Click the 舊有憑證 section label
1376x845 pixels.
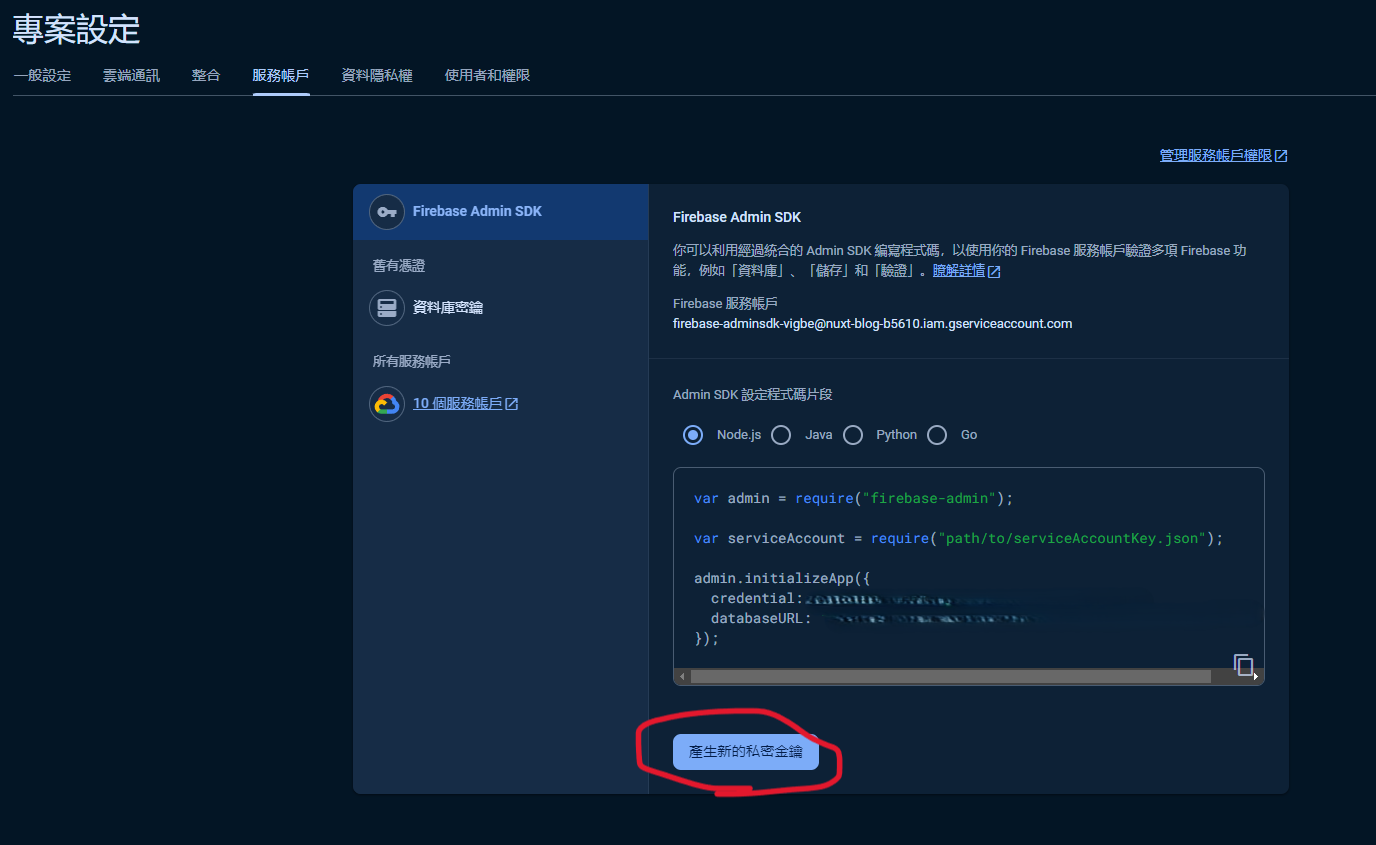click(398, 266)
